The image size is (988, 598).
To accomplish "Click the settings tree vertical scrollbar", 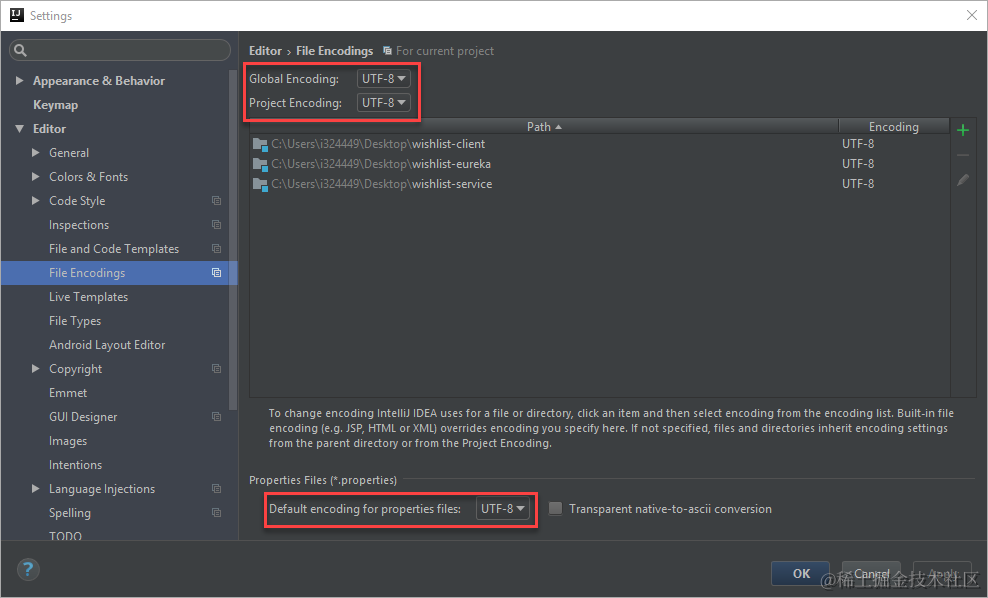I will tap(233, 239).
